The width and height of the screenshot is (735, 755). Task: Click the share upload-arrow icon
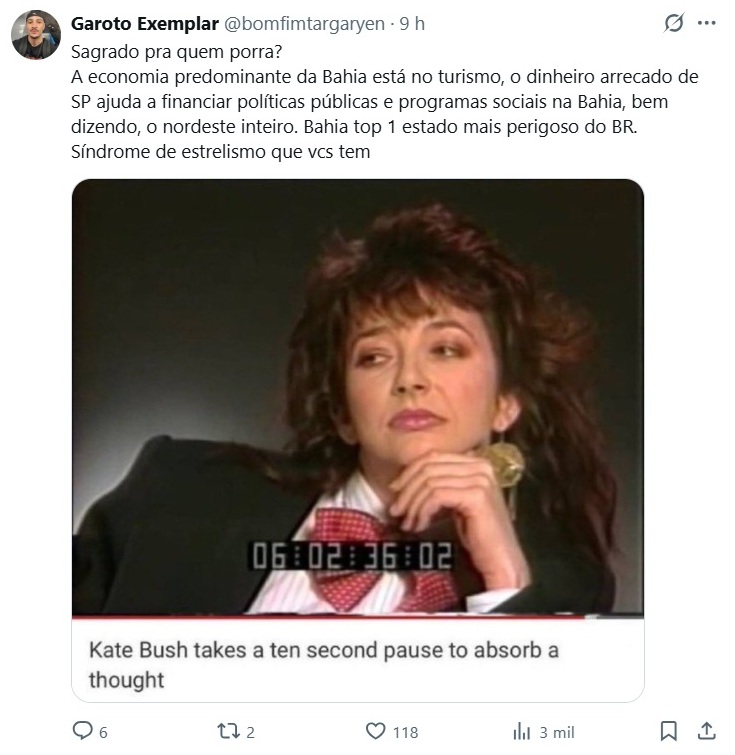point(707,731)
